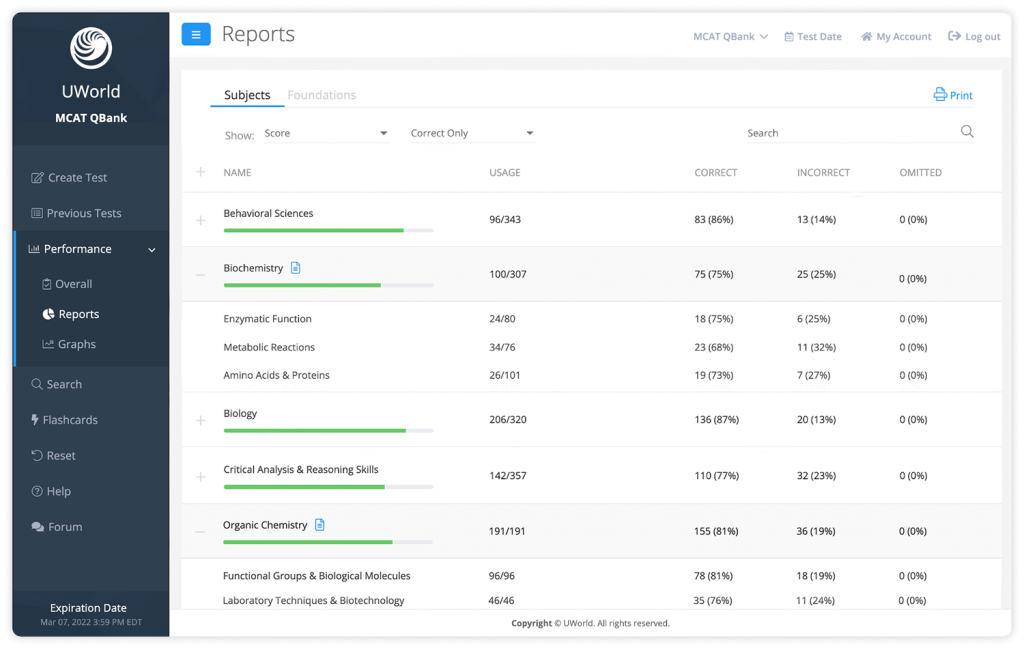Select Graphs under Performance menu
Viewport: 1024px width, 649px height.
[x=76, y=344]
